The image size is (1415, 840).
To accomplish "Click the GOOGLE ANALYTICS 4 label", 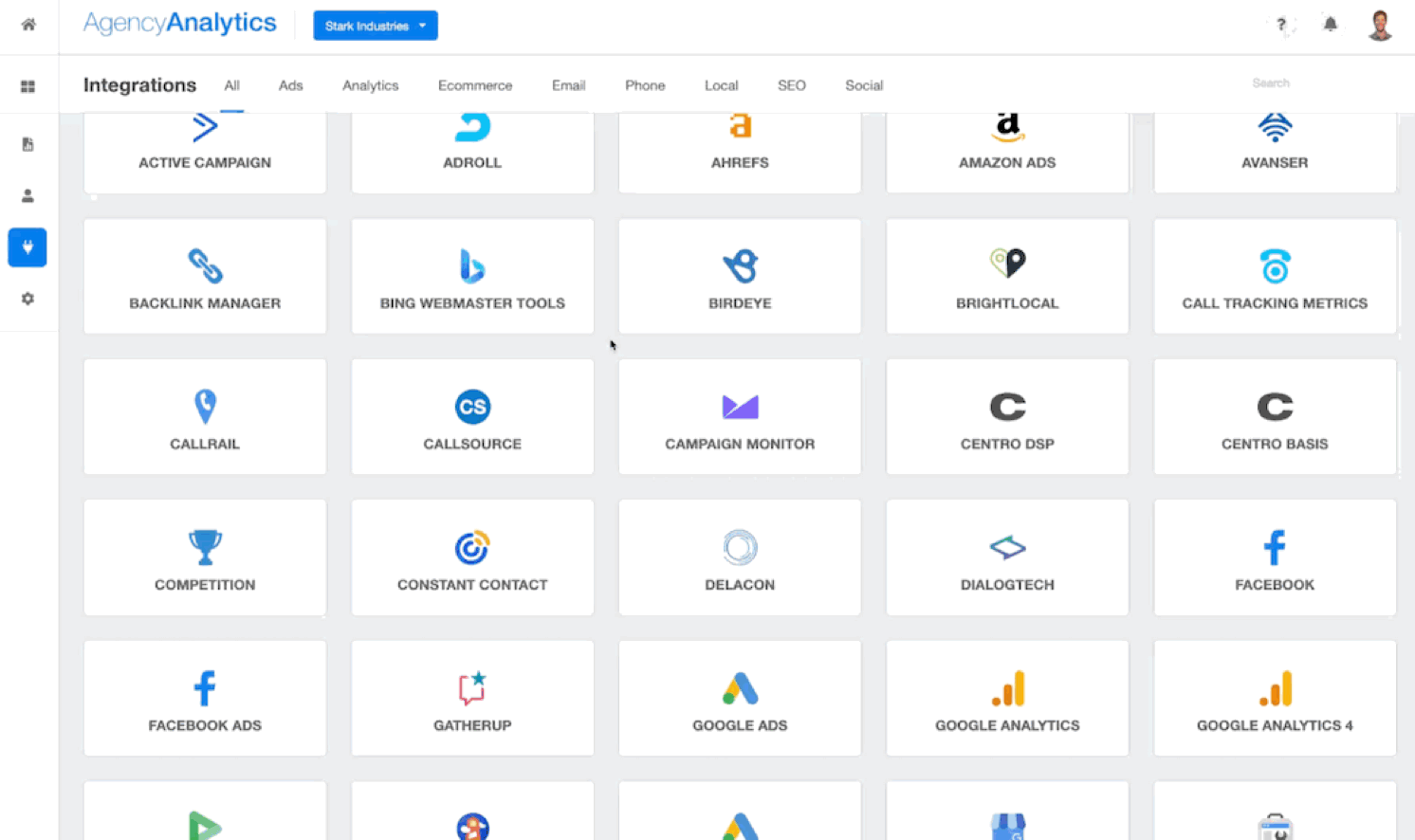I will click(x=1275, y=725).
